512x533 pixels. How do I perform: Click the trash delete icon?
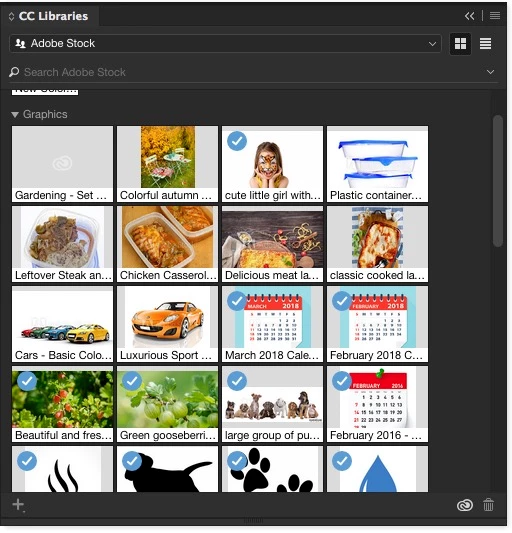[489, 505]
